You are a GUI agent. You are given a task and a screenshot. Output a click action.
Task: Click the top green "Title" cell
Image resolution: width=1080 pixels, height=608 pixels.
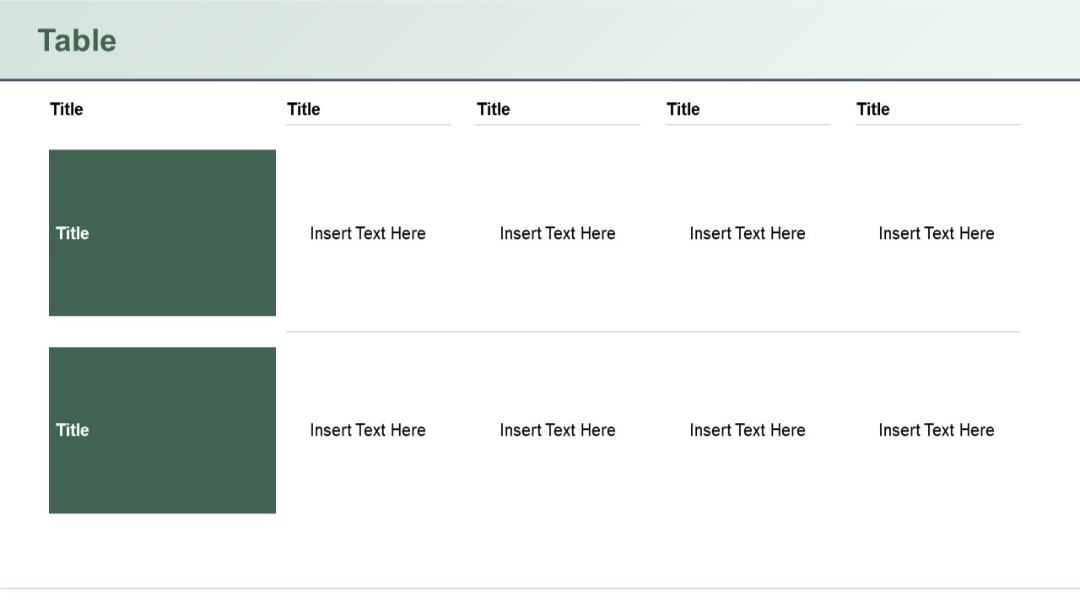pyautogui.click(x=162, y=232)
